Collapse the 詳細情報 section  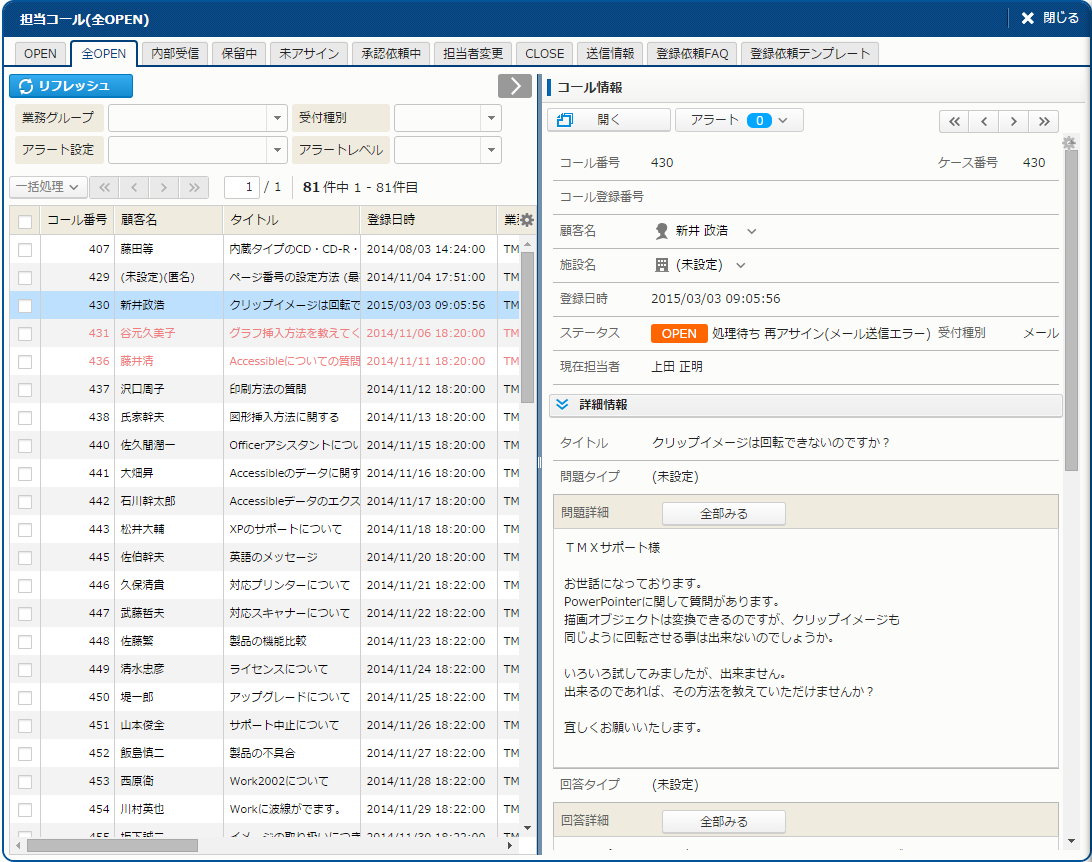point(562,405)
